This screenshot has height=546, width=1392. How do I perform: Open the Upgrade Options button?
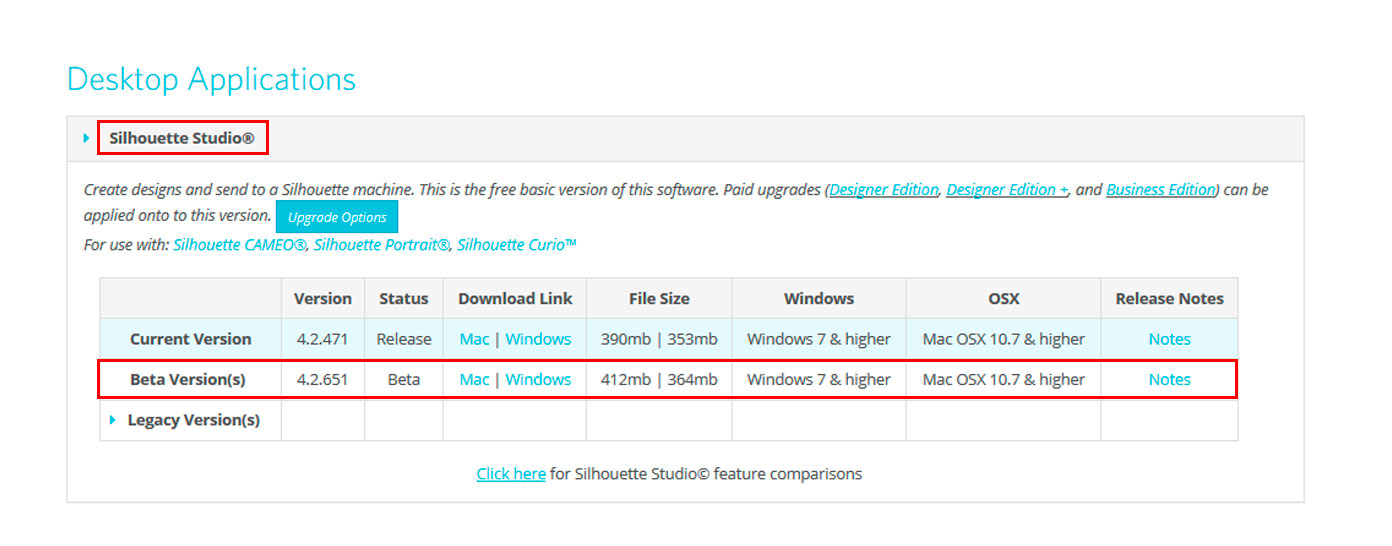pyautogui.click(x=337, y=217)
